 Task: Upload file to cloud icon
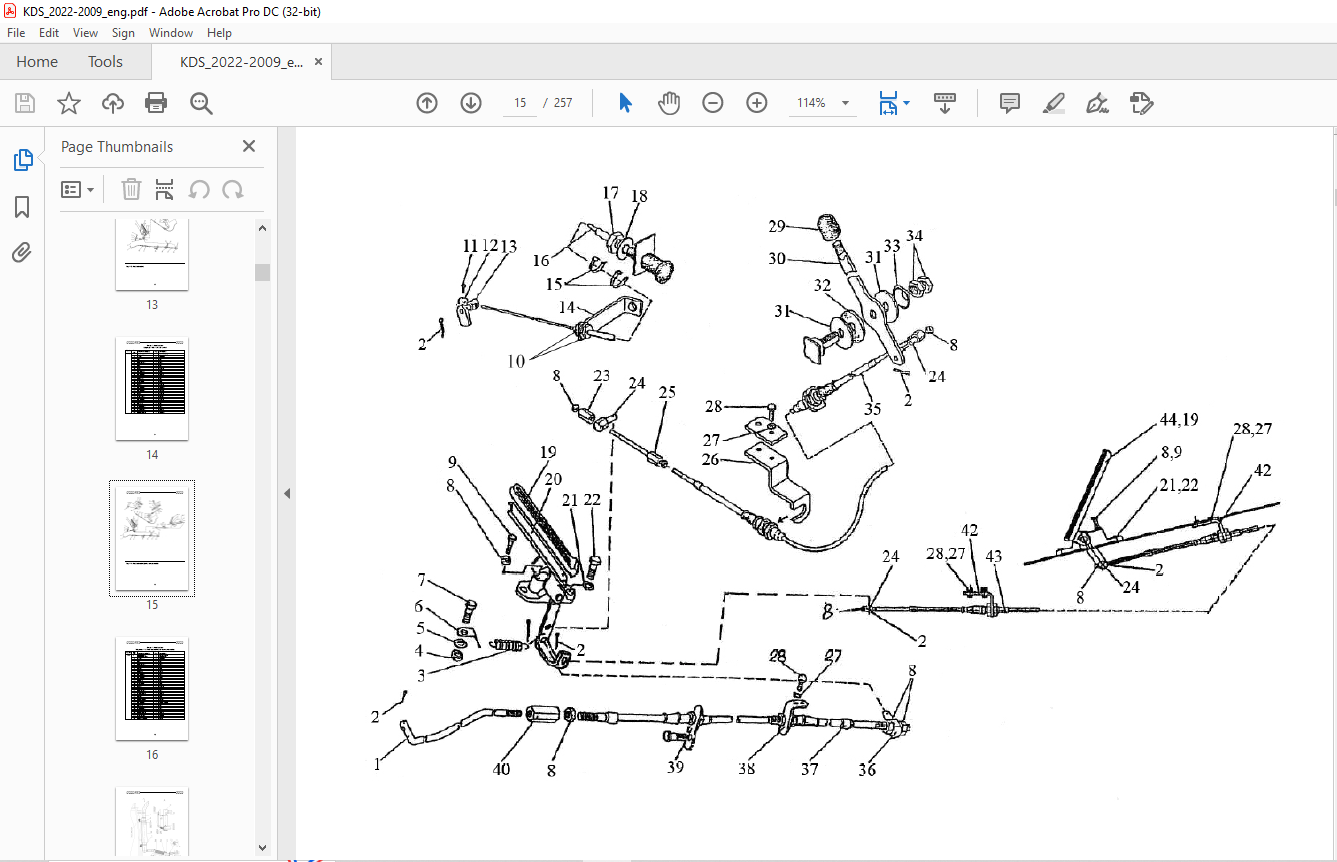click(x=113, y=103)
